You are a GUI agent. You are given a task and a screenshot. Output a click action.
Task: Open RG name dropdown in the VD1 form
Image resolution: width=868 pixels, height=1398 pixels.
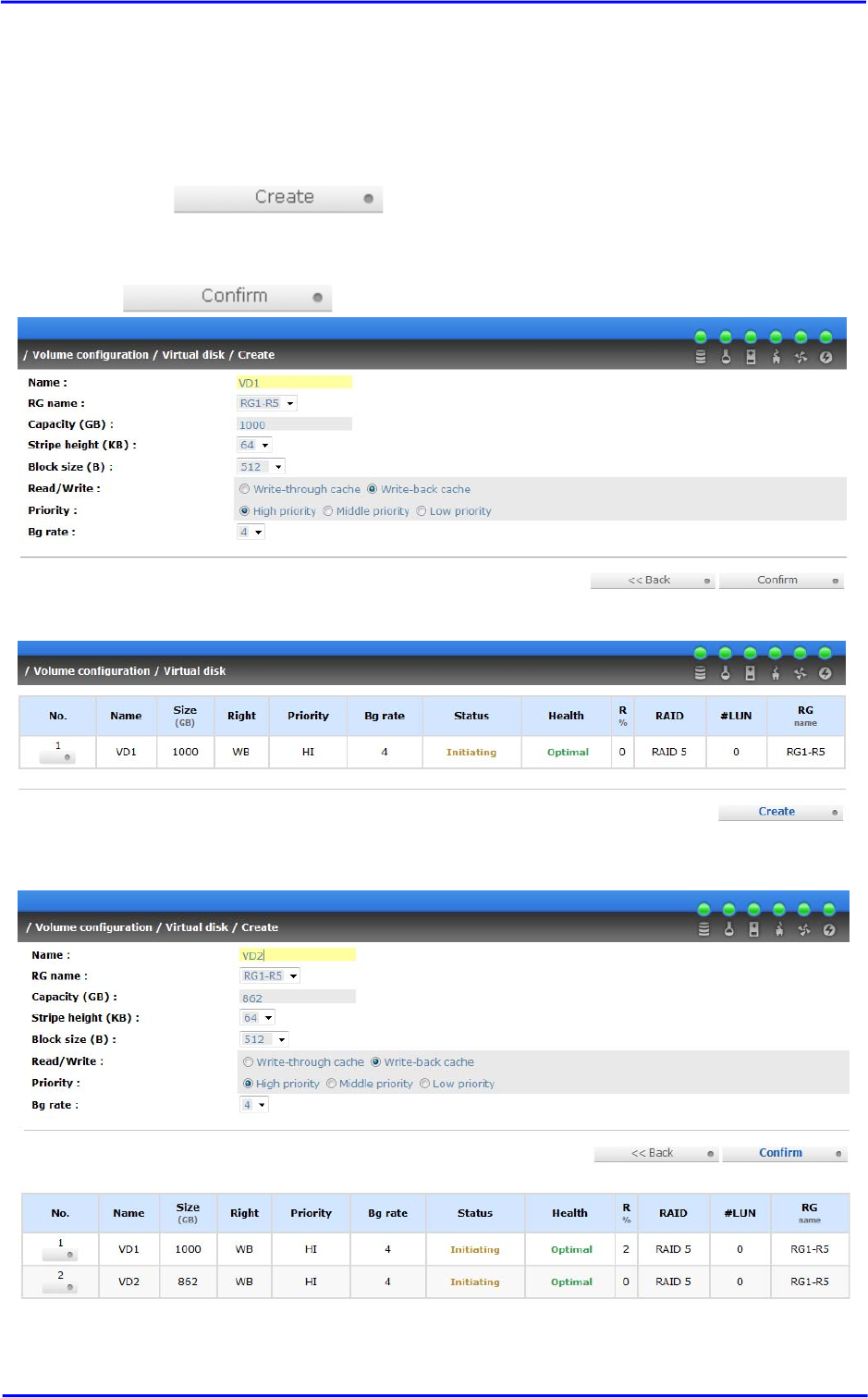click(x=267, y=403)
